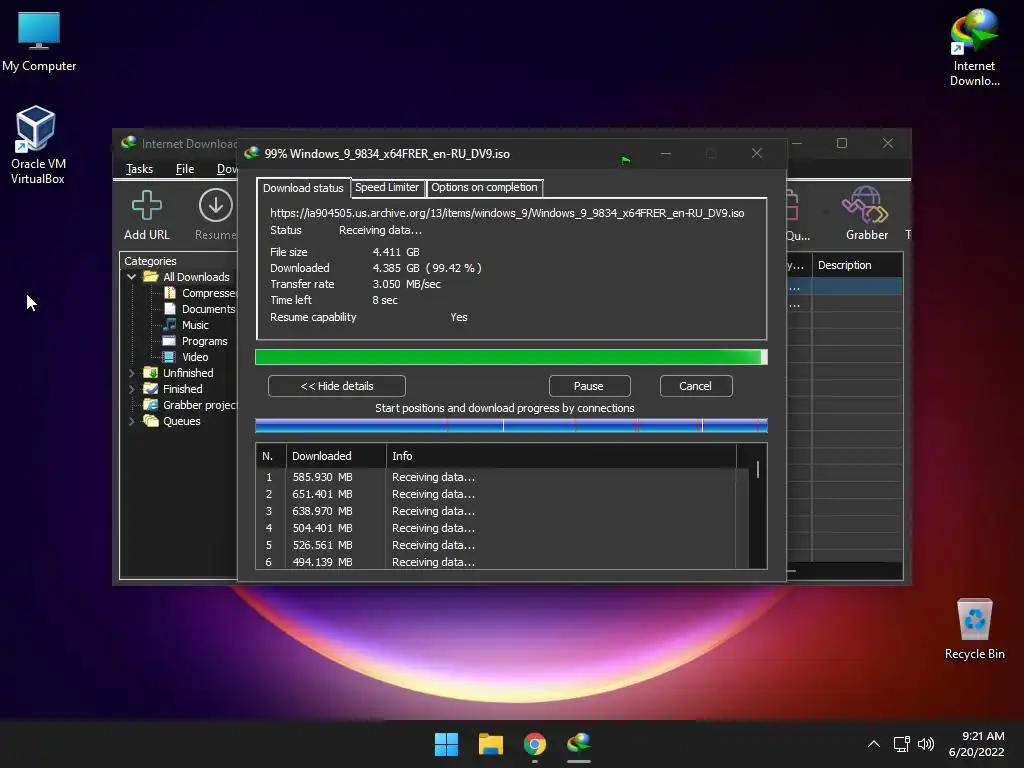Click the Finished folder icon
This screenshot has width=1024, height=768.
click(151, 389)
